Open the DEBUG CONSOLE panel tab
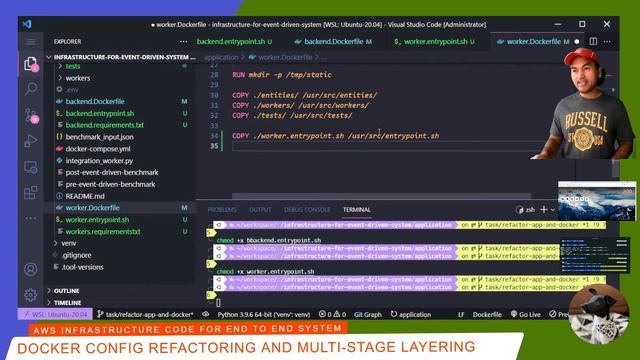Screen dimensions: 640x360 [x=307, y=209]
